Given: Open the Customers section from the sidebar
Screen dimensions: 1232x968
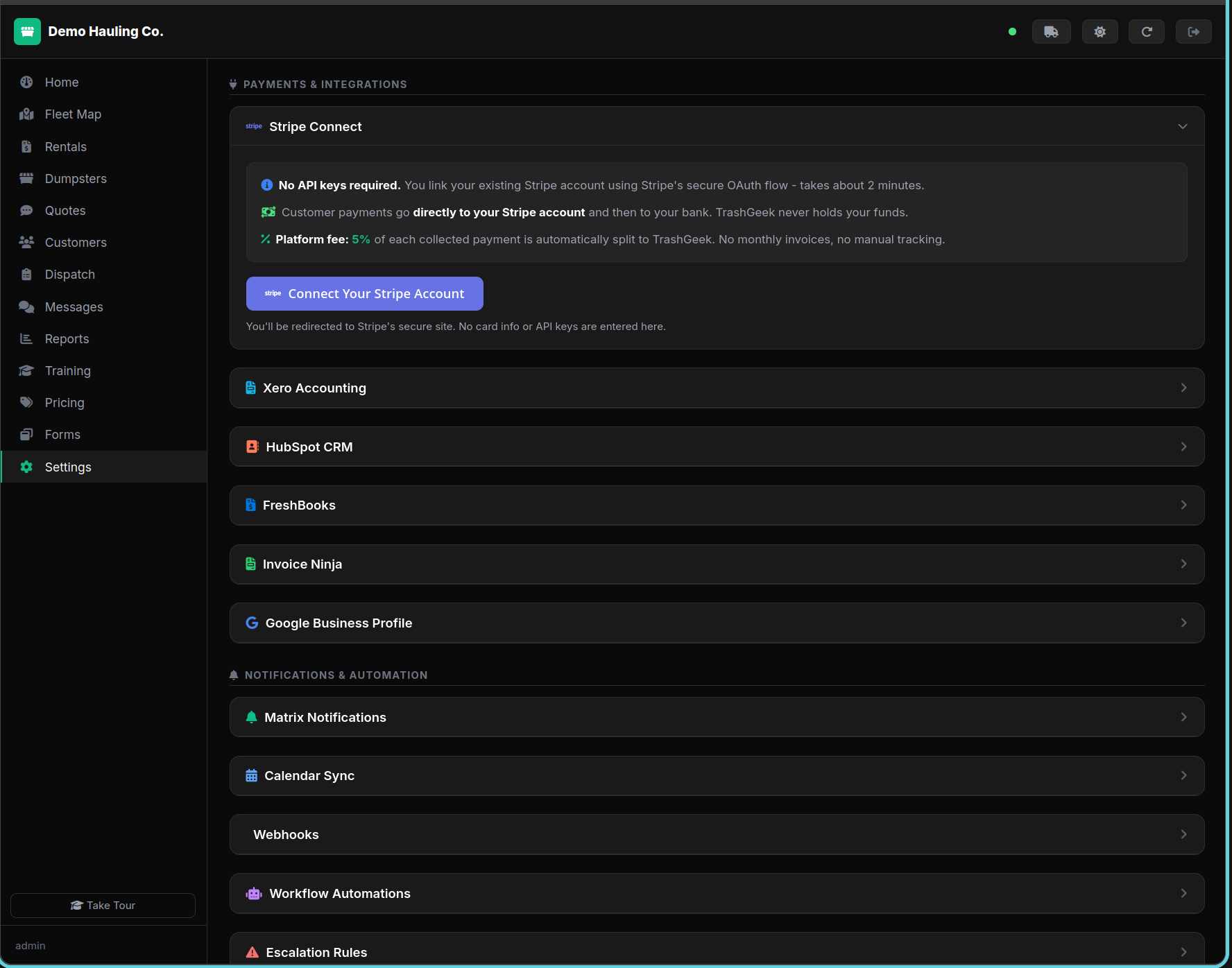Looking at the screenshot, I should 75,242.
